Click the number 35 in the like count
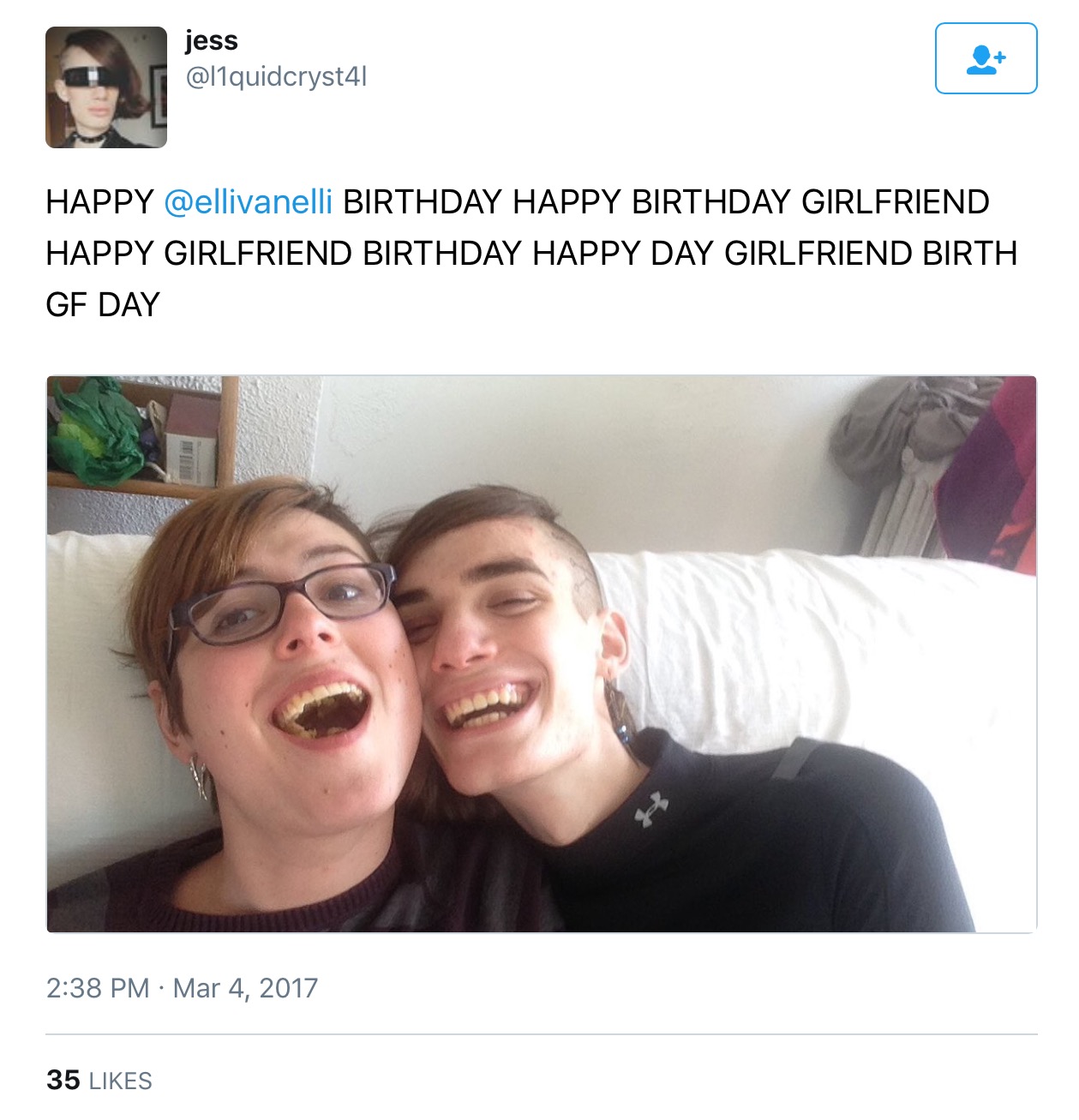Viewport: 1079px width, 1120px height. (x=63, y=1081)
